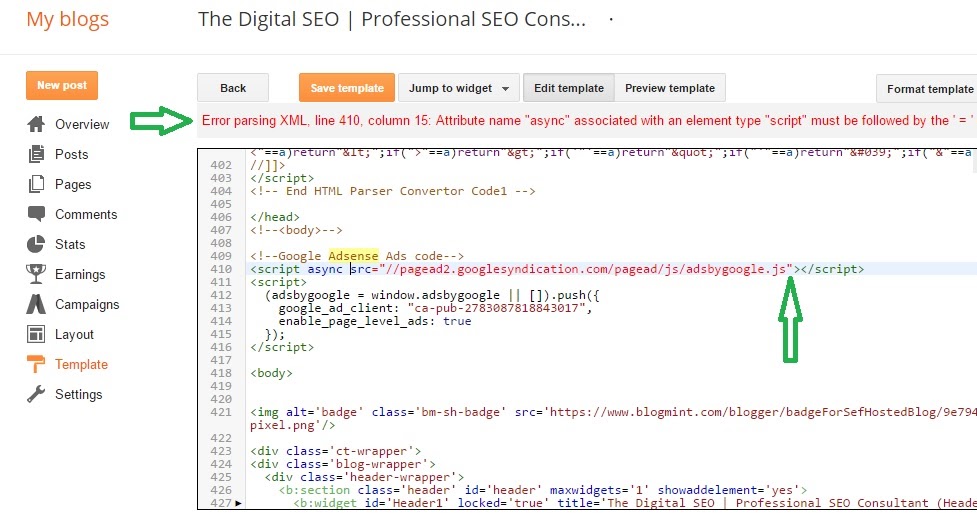The height and width of the screenshot is (513, 977).
Task: Expand the fold arrow at line 427
Action: (239, 503)
